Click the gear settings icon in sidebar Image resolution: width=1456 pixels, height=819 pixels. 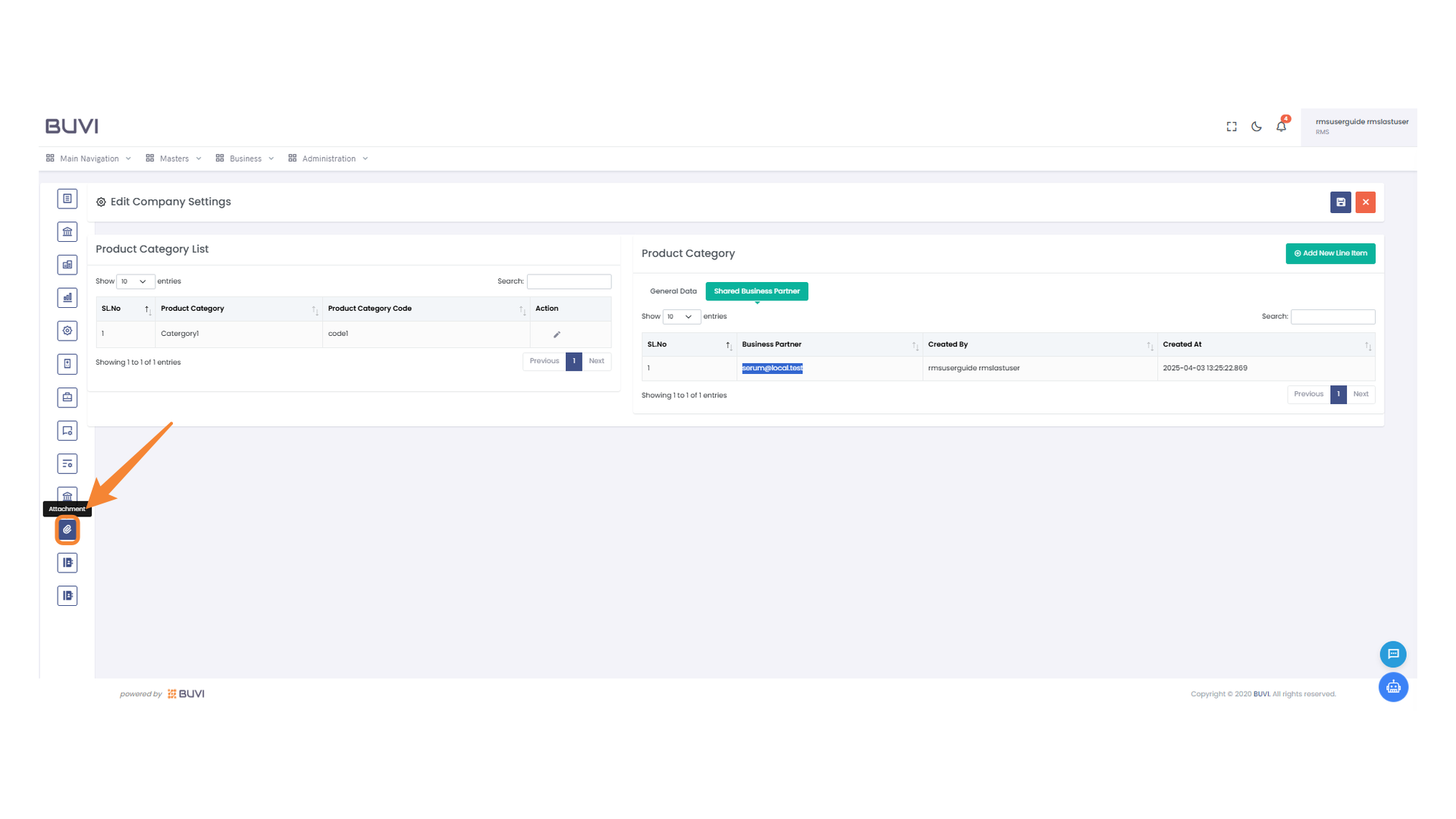tap(67, 331)
